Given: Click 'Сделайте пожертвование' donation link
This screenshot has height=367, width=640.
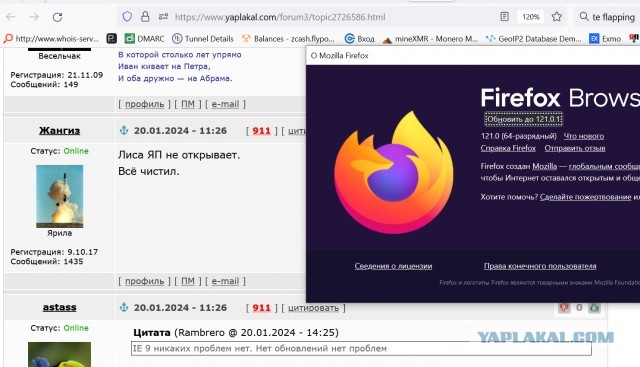Looking at the screenshot, I should tap(585, 197).
